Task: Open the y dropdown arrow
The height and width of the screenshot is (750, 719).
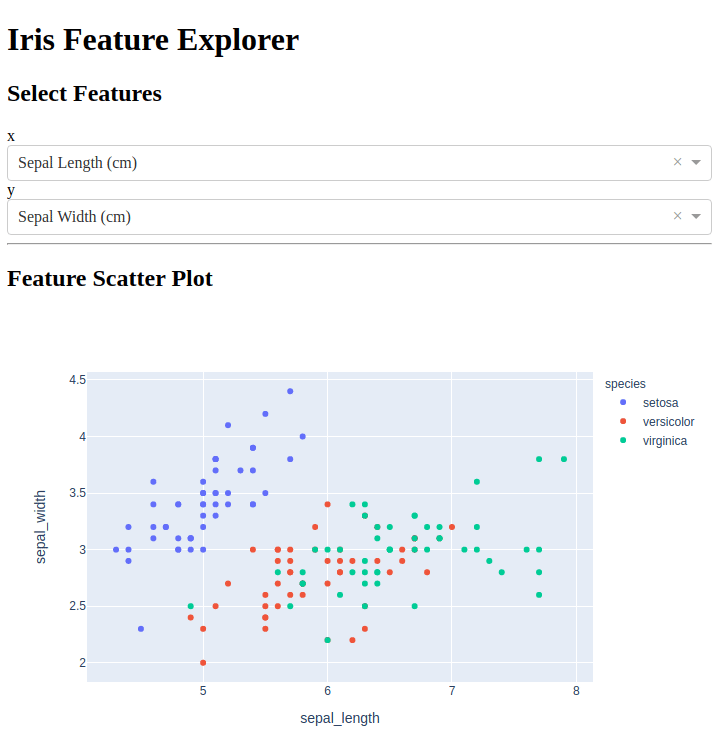Action: click(x=696, y=216)
